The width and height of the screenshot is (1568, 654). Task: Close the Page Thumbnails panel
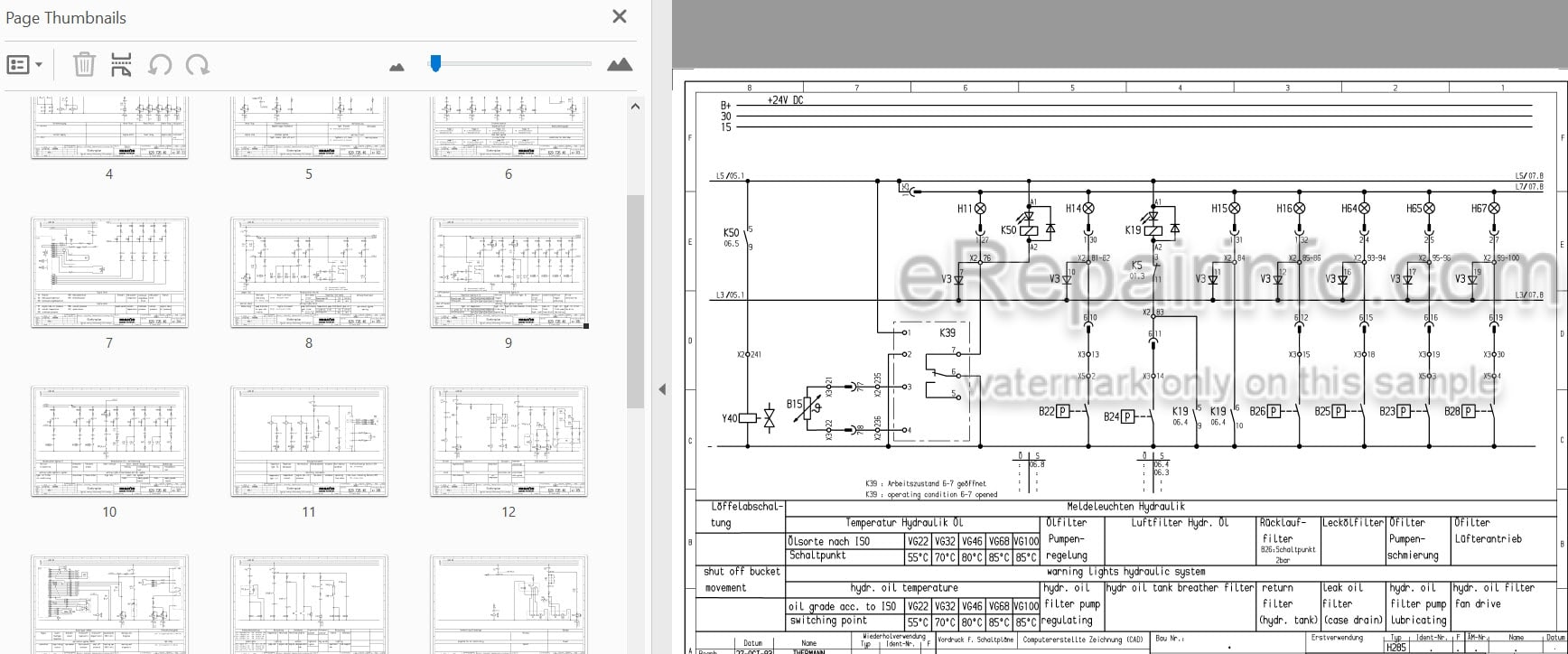(x=620, y=16)
